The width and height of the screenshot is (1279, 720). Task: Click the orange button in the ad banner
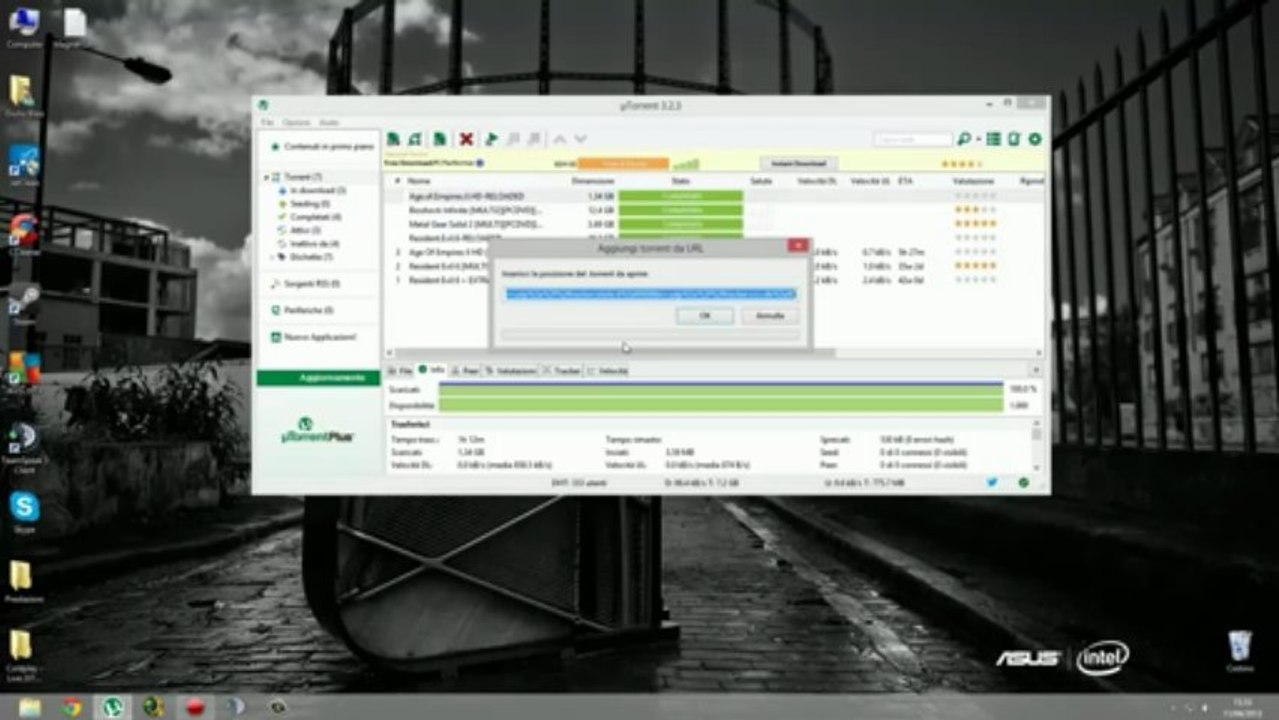(623, 163)
